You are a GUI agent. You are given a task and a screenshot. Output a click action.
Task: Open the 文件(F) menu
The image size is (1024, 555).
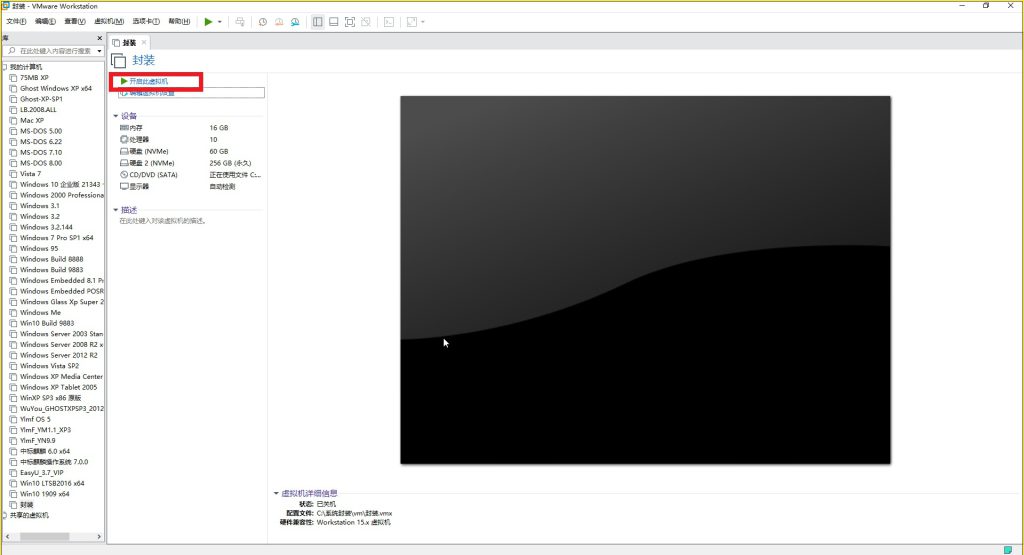click(x=16, y=21)
